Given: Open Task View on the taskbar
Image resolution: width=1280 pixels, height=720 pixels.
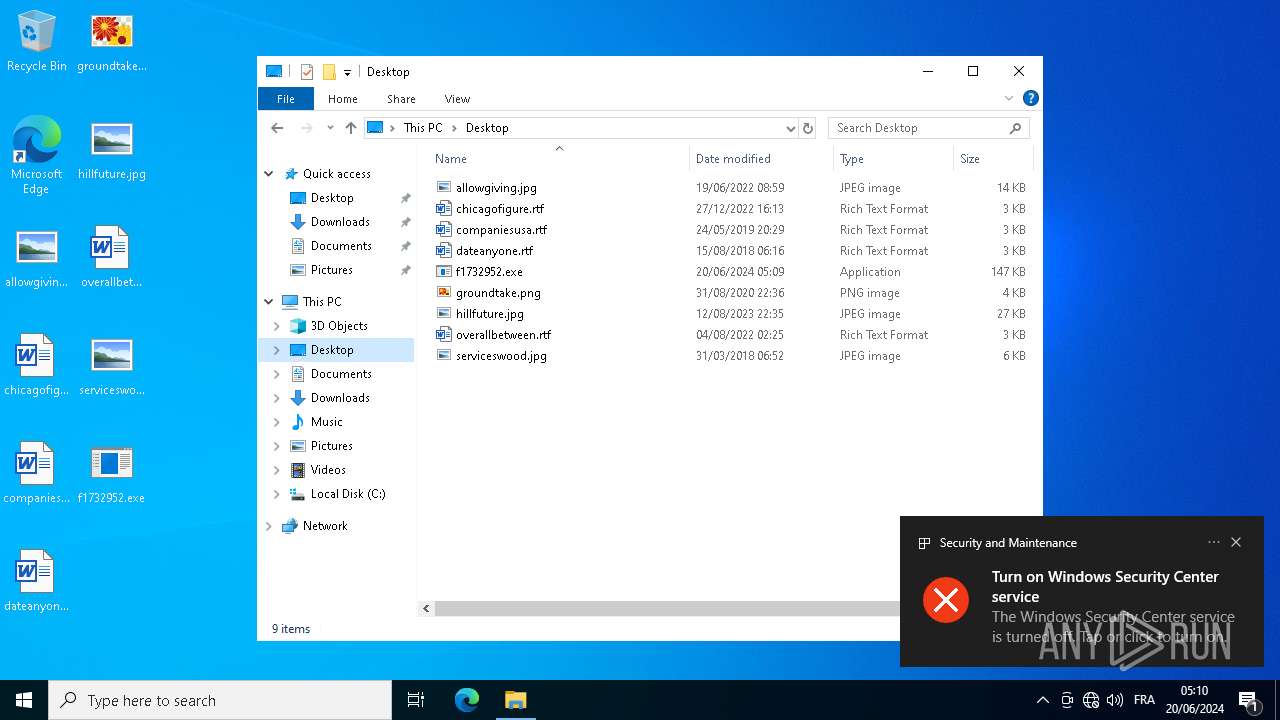Looking at the screenshot, I should 416,700.
